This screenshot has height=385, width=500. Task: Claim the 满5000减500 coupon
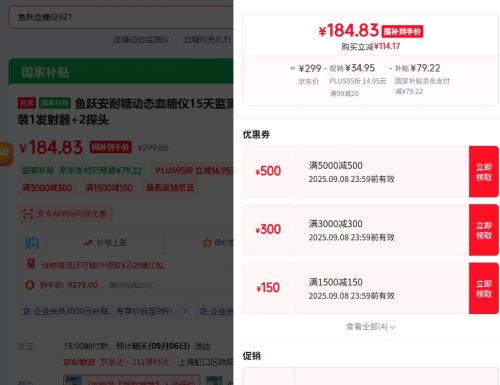484,172
